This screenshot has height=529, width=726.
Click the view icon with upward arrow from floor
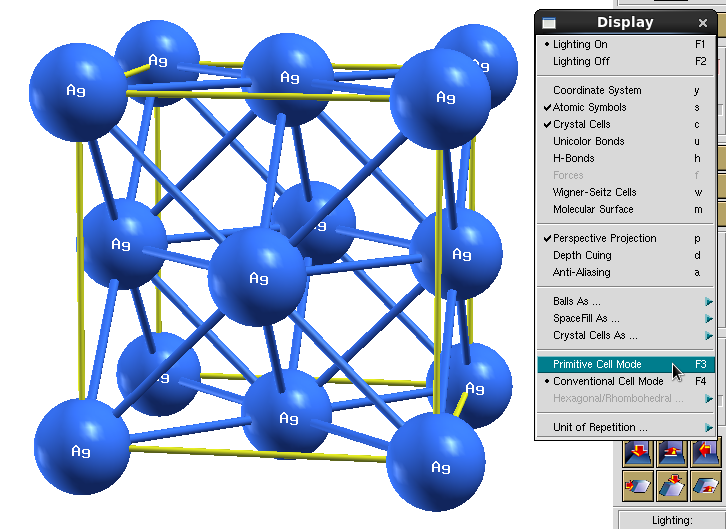[x=672, y=454]
